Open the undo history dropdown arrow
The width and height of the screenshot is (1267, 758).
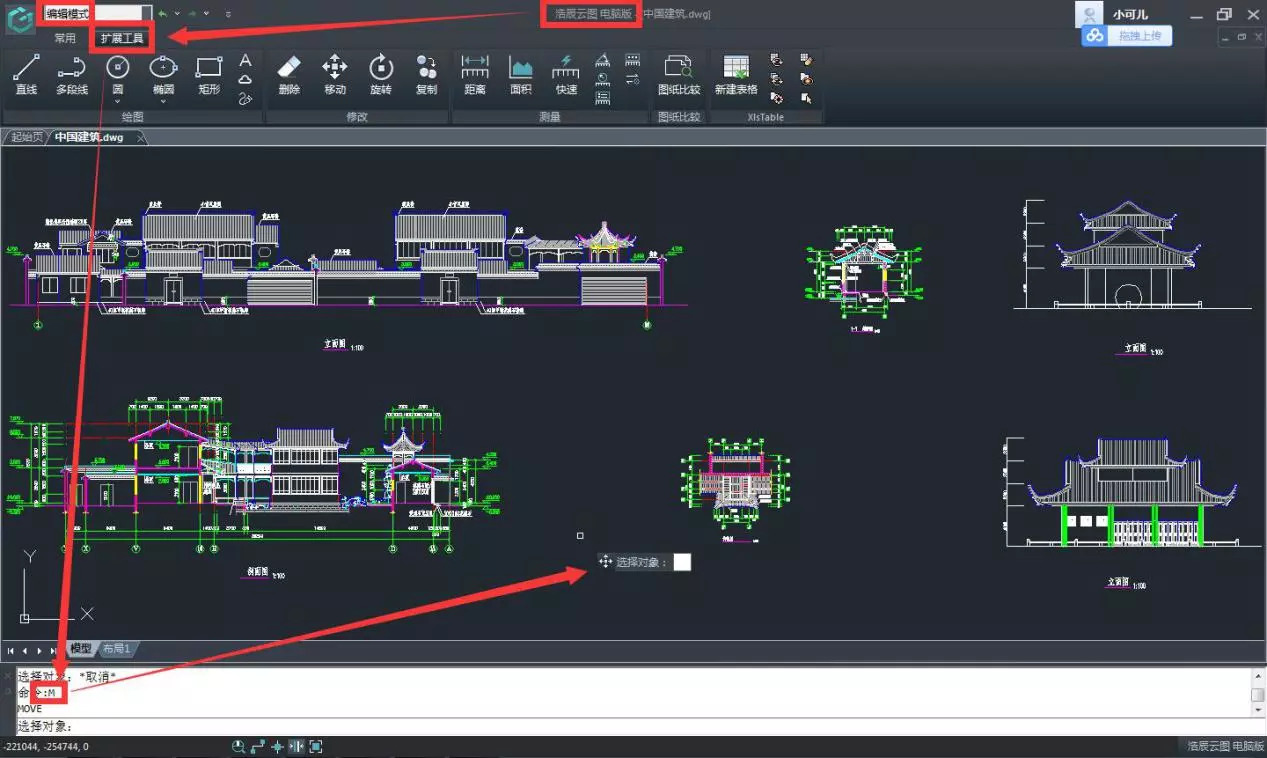click(x=177, y=14)
